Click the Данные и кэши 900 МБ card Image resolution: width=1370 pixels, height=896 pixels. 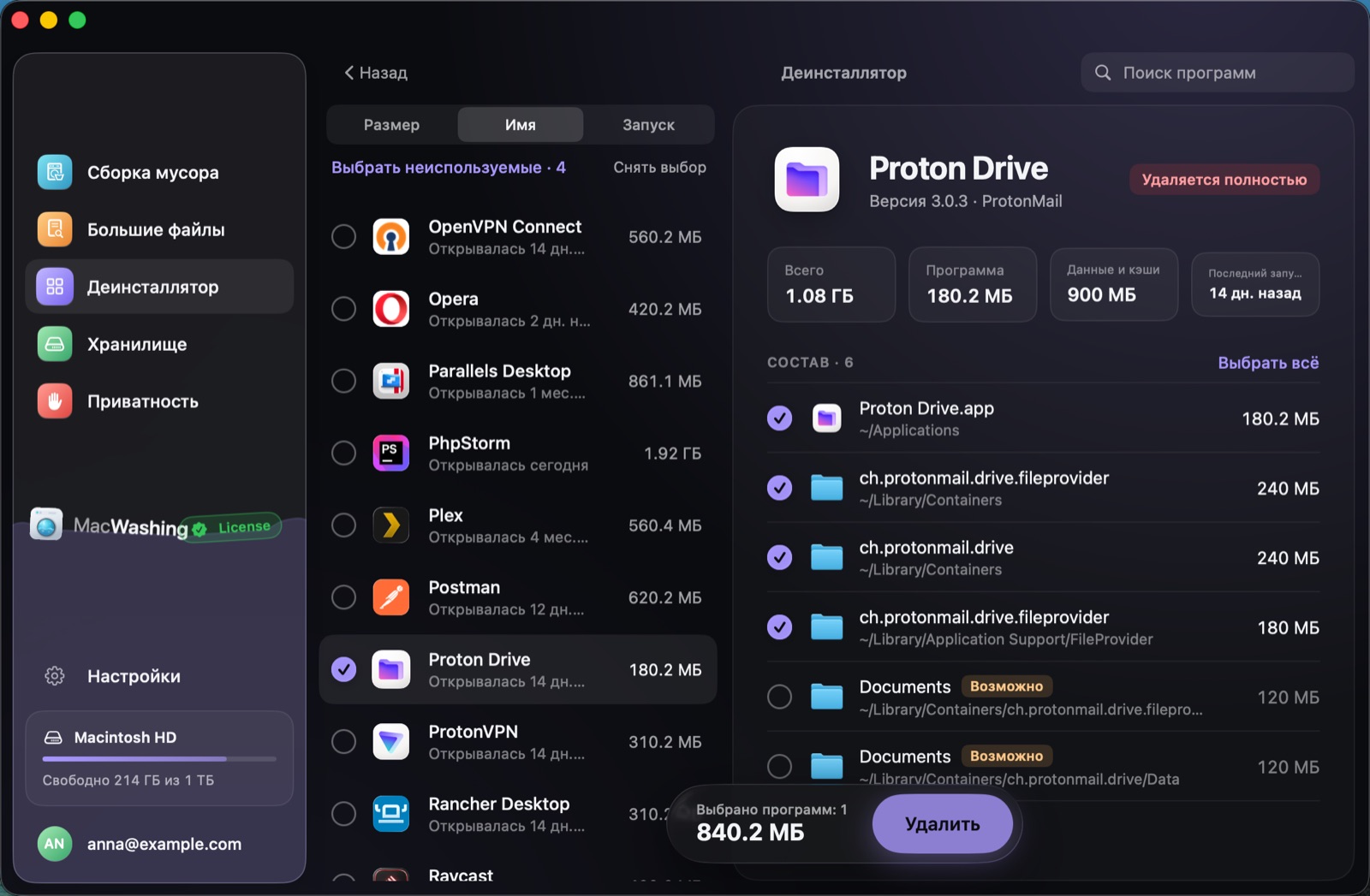(1114, 284)
